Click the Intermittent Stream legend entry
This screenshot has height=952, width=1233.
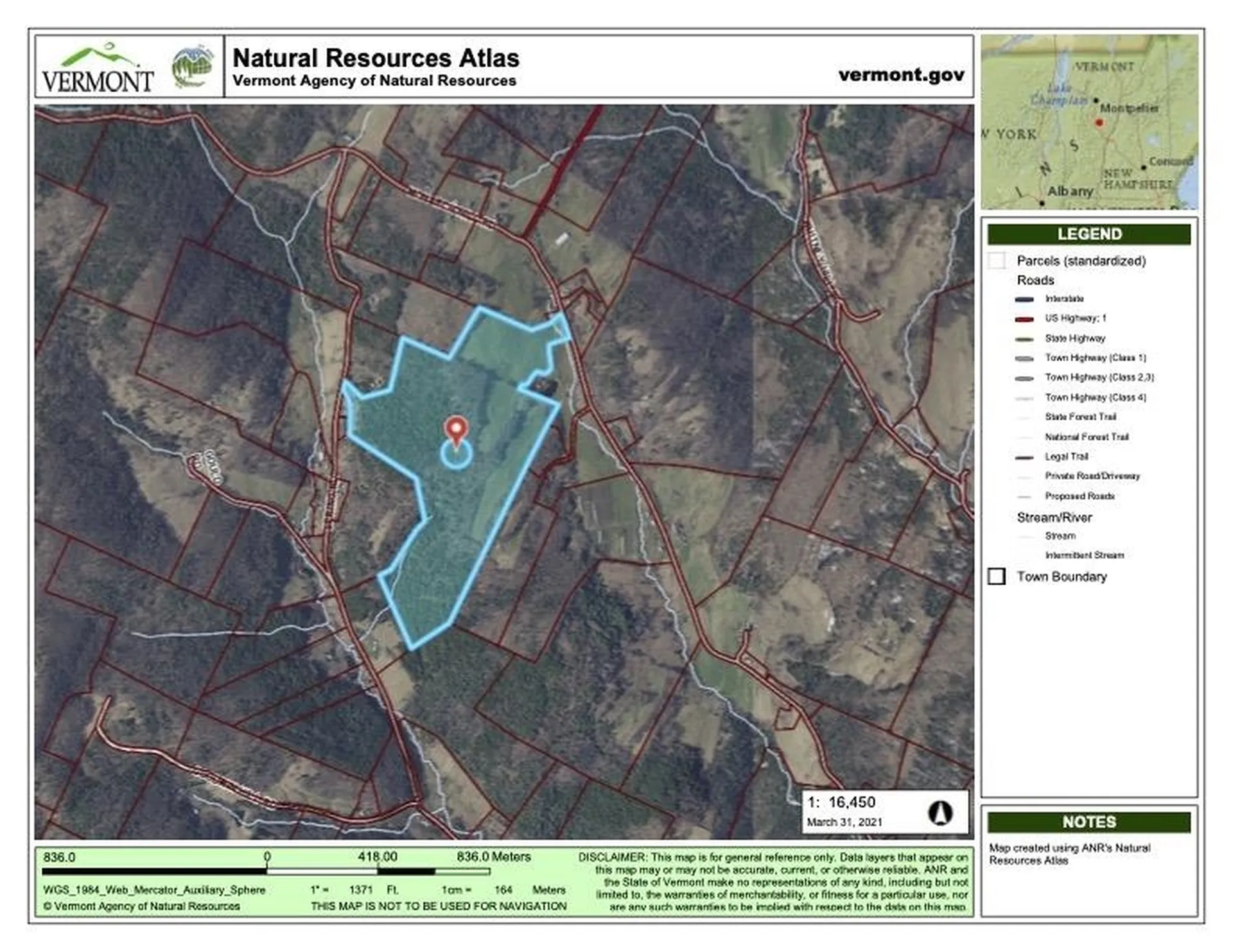(1084, 555)
